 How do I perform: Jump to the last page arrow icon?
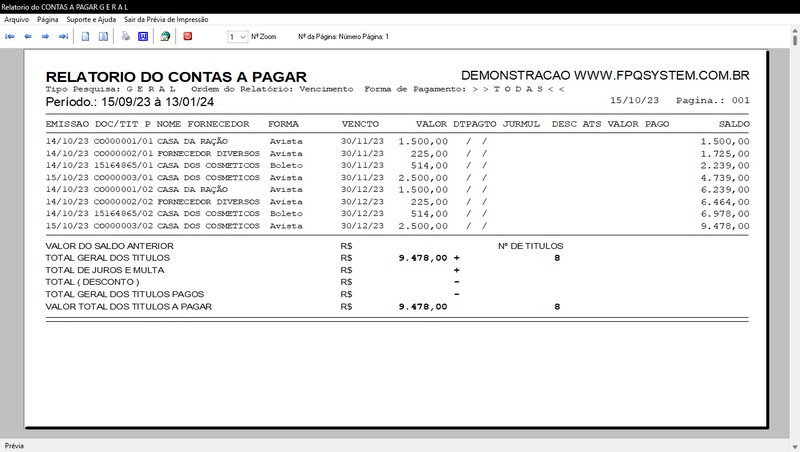click(x=63, y=37)
